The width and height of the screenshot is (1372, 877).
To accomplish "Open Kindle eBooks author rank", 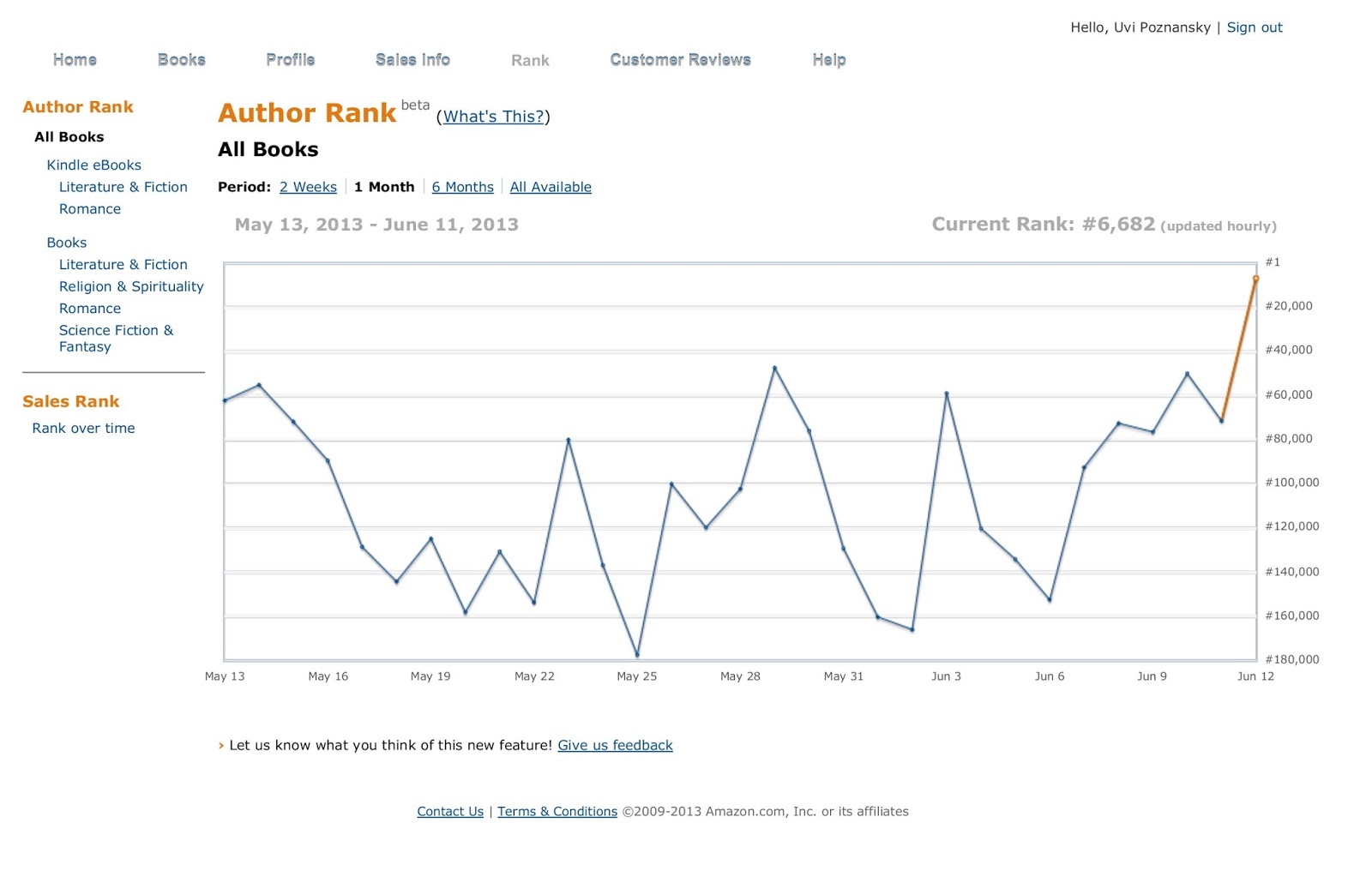I will pos(93,165).
